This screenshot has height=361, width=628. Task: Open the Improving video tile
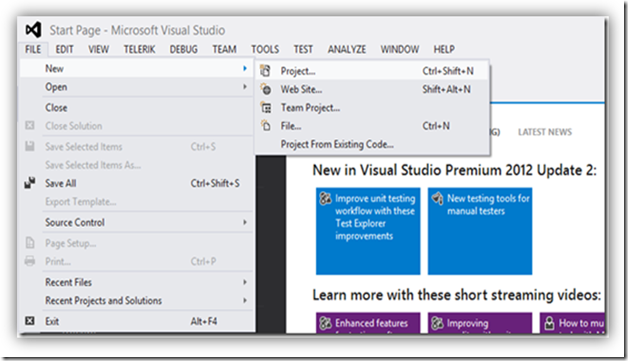pos(480,323)
